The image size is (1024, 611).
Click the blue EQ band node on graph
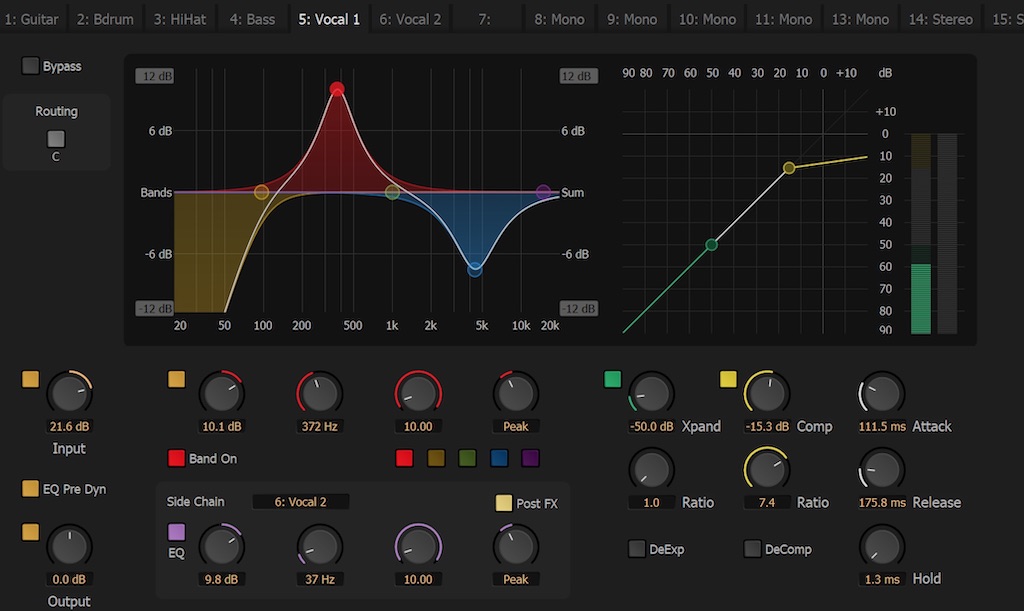475,269
